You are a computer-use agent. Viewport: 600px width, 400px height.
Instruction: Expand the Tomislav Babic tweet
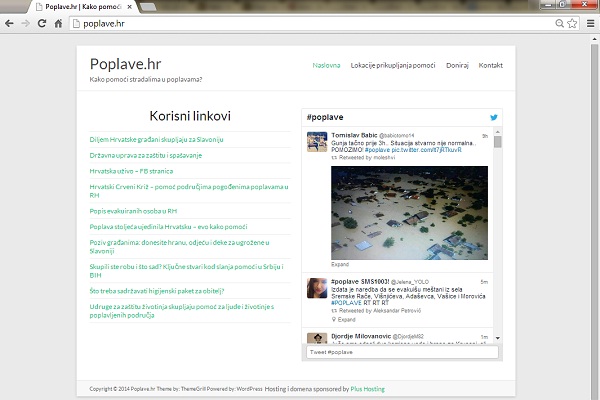click(x=340, y=264)
